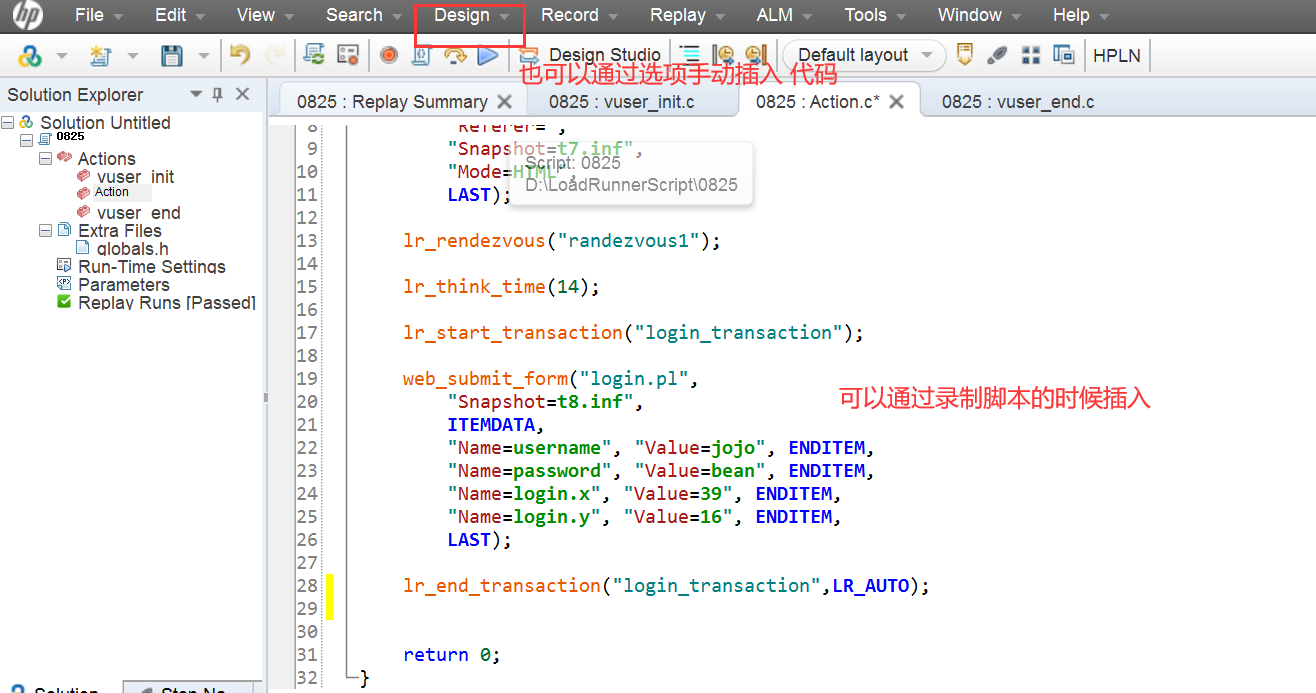This screenshot has width=1316, height=693.
Task: Collapse the Extra Files folder
Action: 45,230
